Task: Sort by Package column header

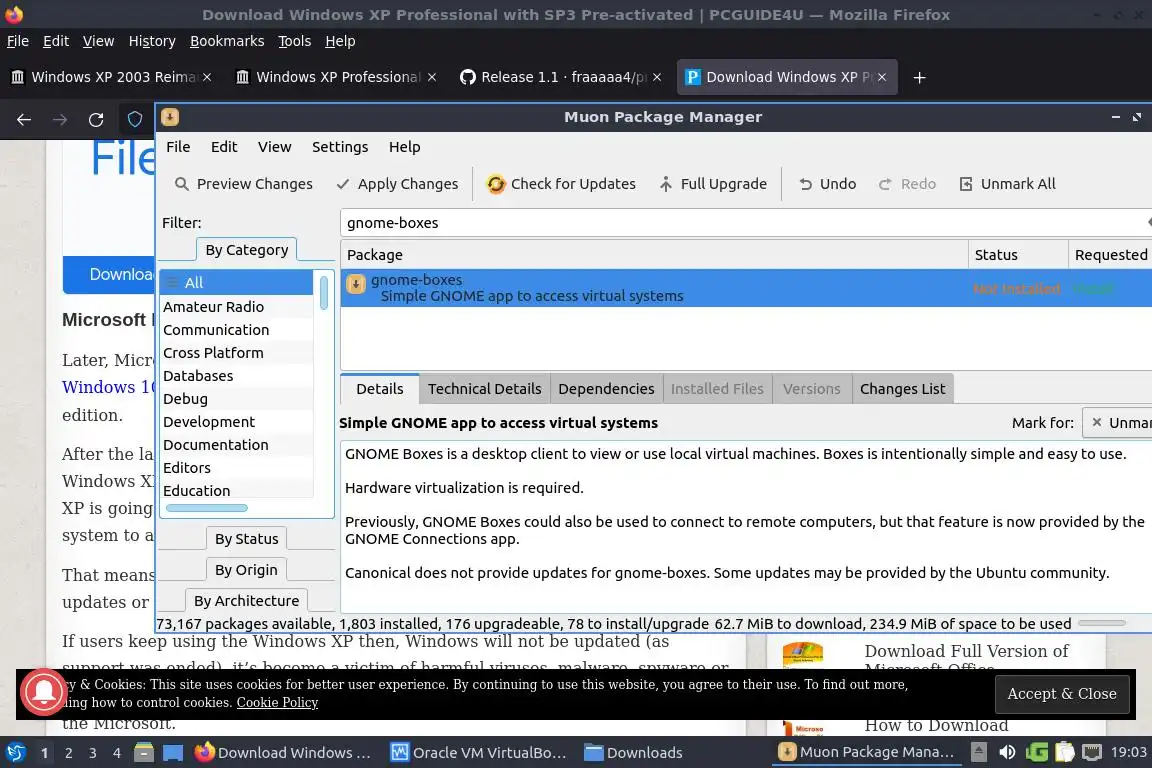Action: pyautogui.click(x=654, y=255)
